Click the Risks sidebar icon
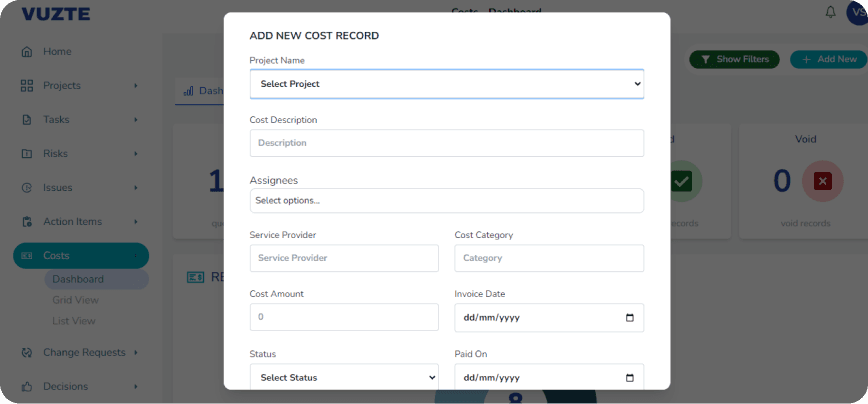Viewport: 868px width, 404px height. (x=27, y=154)
